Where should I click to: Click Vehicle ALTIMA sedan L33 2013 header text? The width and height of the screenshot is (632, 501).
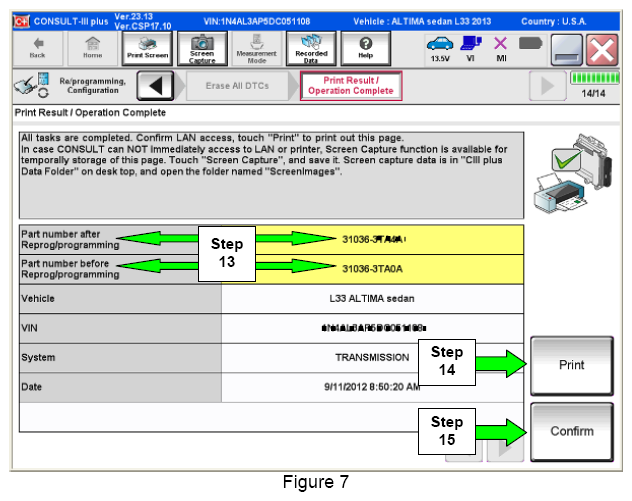point(422,21)
